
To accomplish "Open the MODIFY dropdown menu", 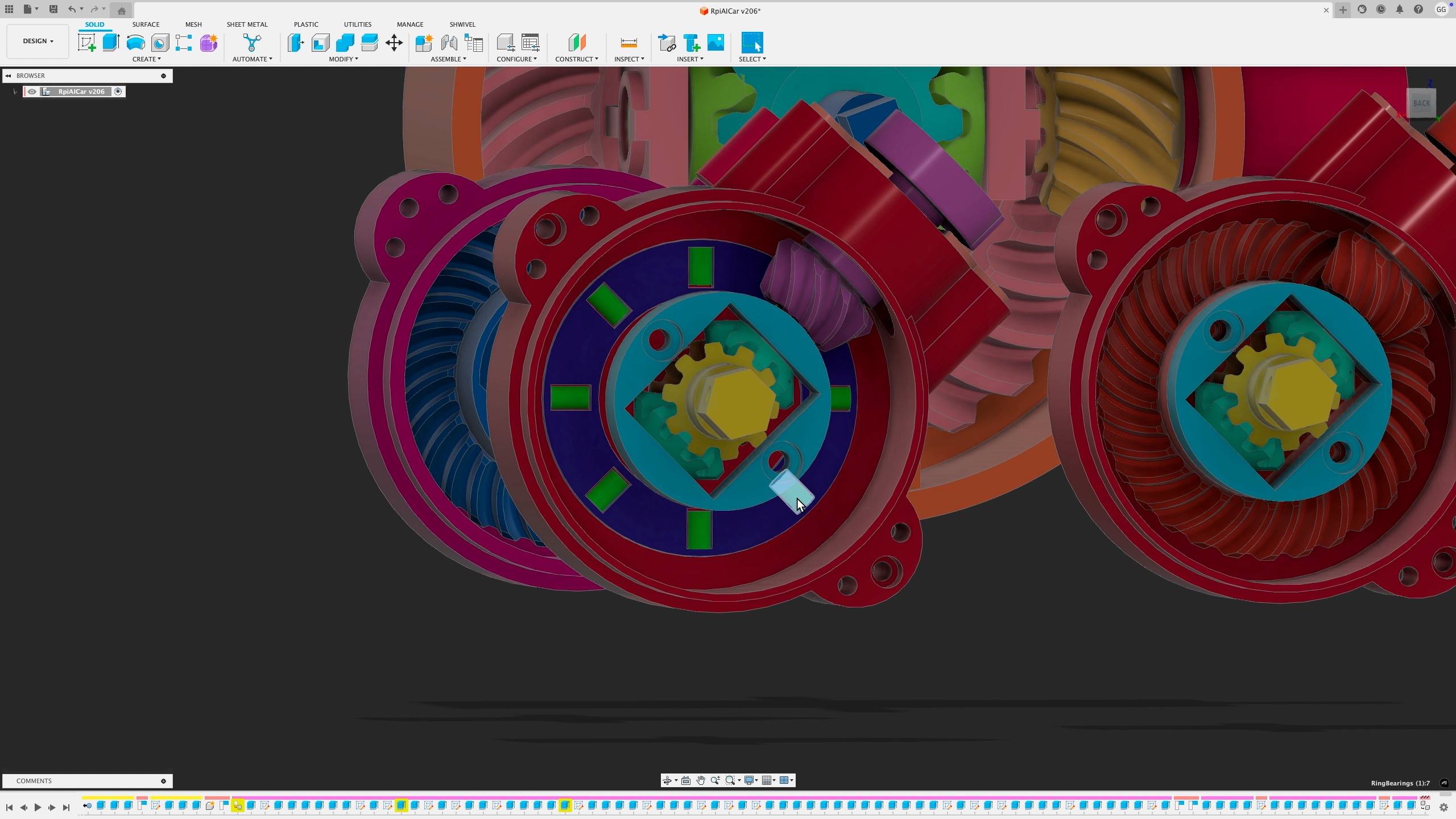I will (344, 59).
